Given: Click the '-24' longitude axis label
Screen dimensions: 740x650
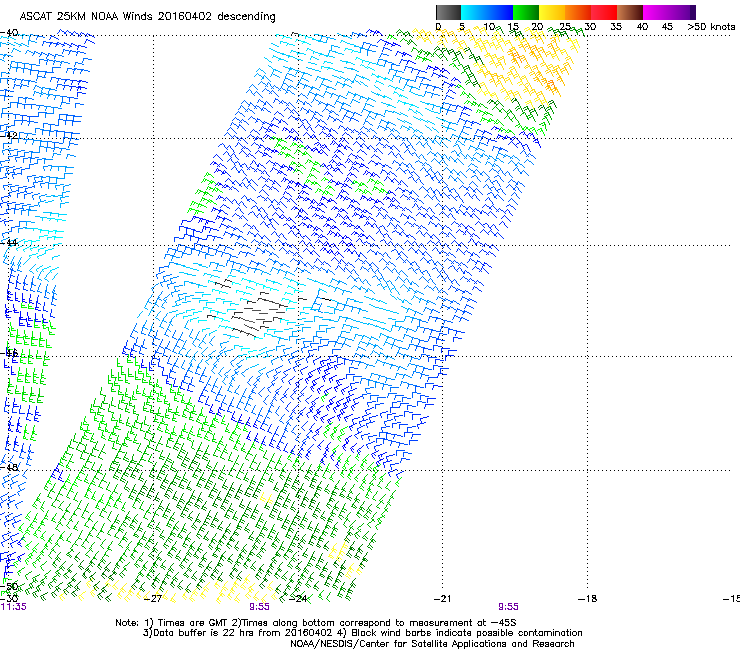Looking at the screenshot, I should [298, 599].
